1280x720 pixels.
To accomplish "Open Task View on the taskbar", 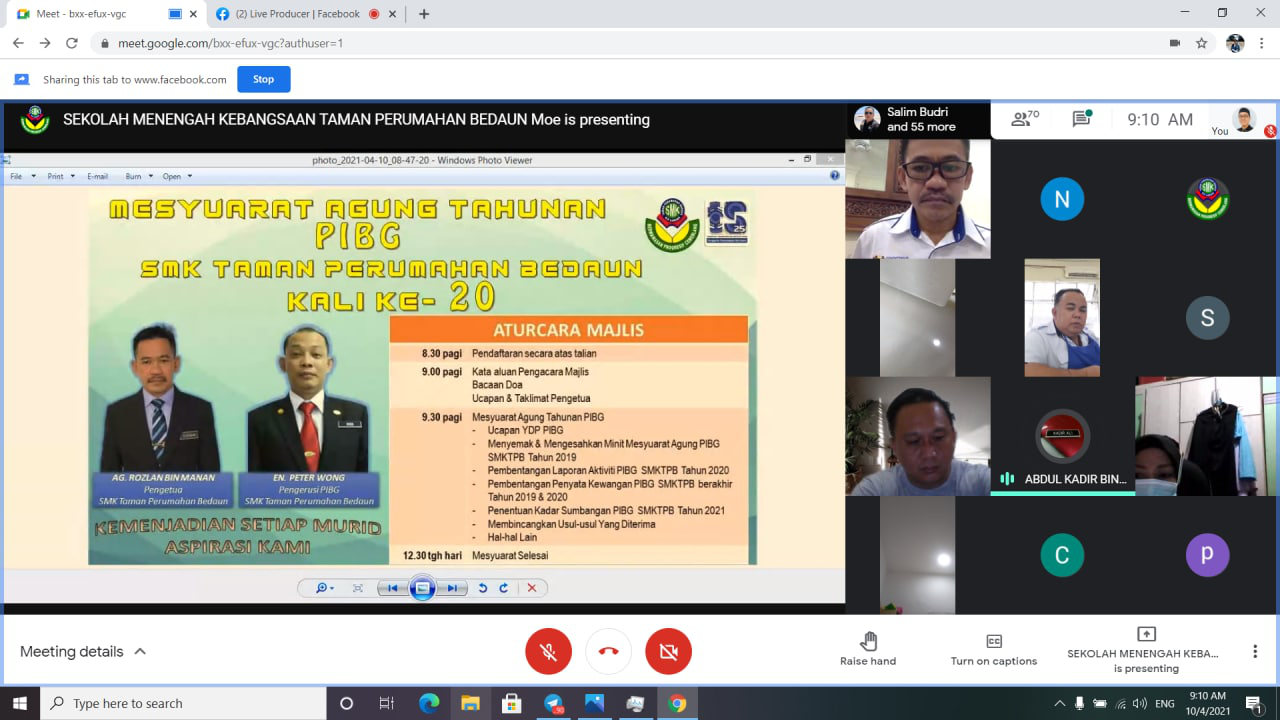I will 387,703.
